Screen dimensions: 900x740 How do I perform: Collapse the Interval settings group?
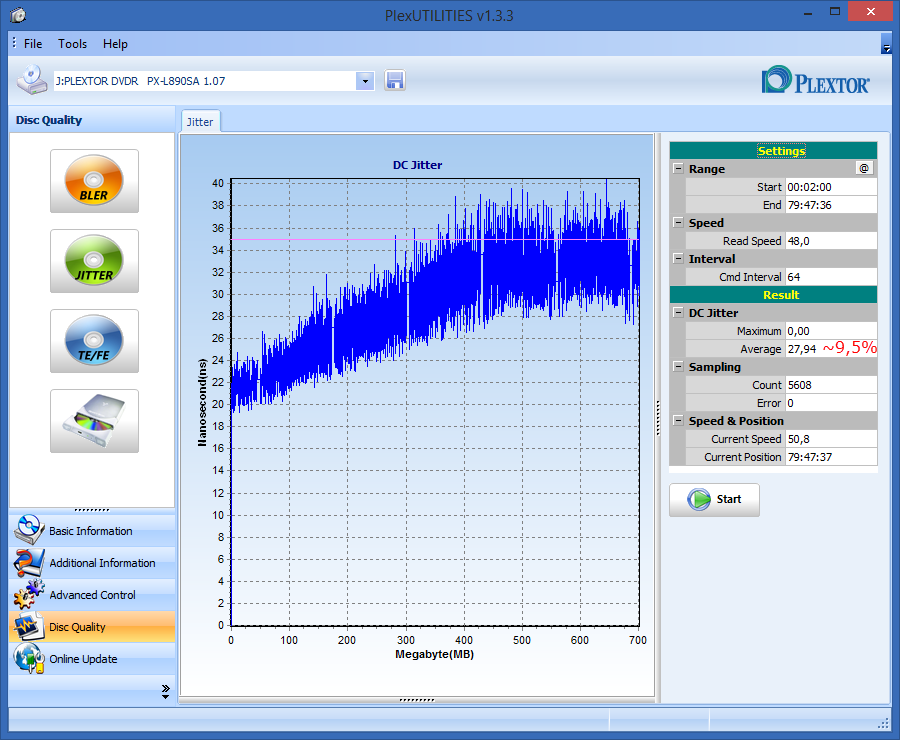click(x=678, y=259)
